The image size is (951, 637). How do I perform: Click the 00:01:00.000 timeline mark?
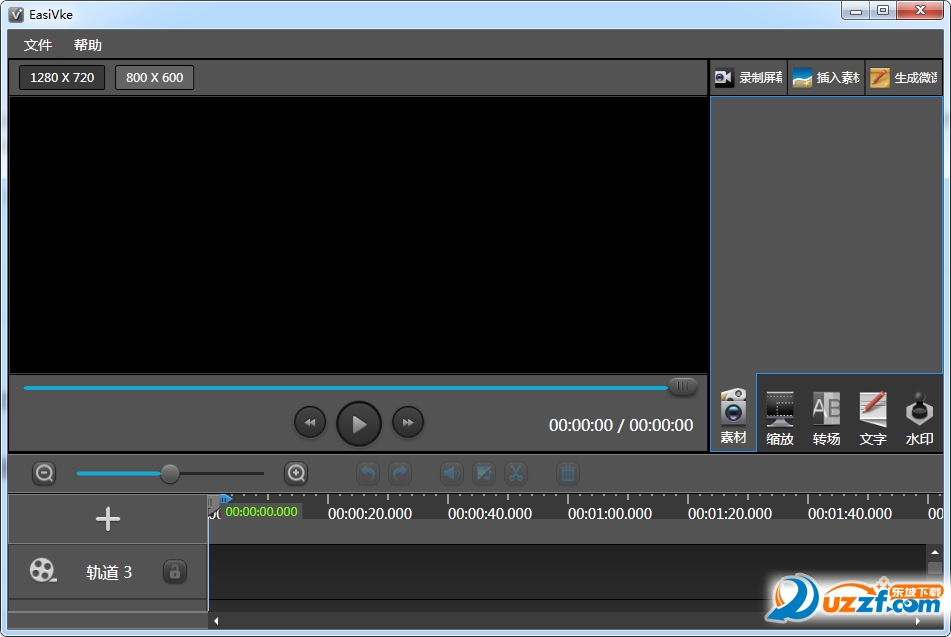pyautogui.click(x=610, y=514)
